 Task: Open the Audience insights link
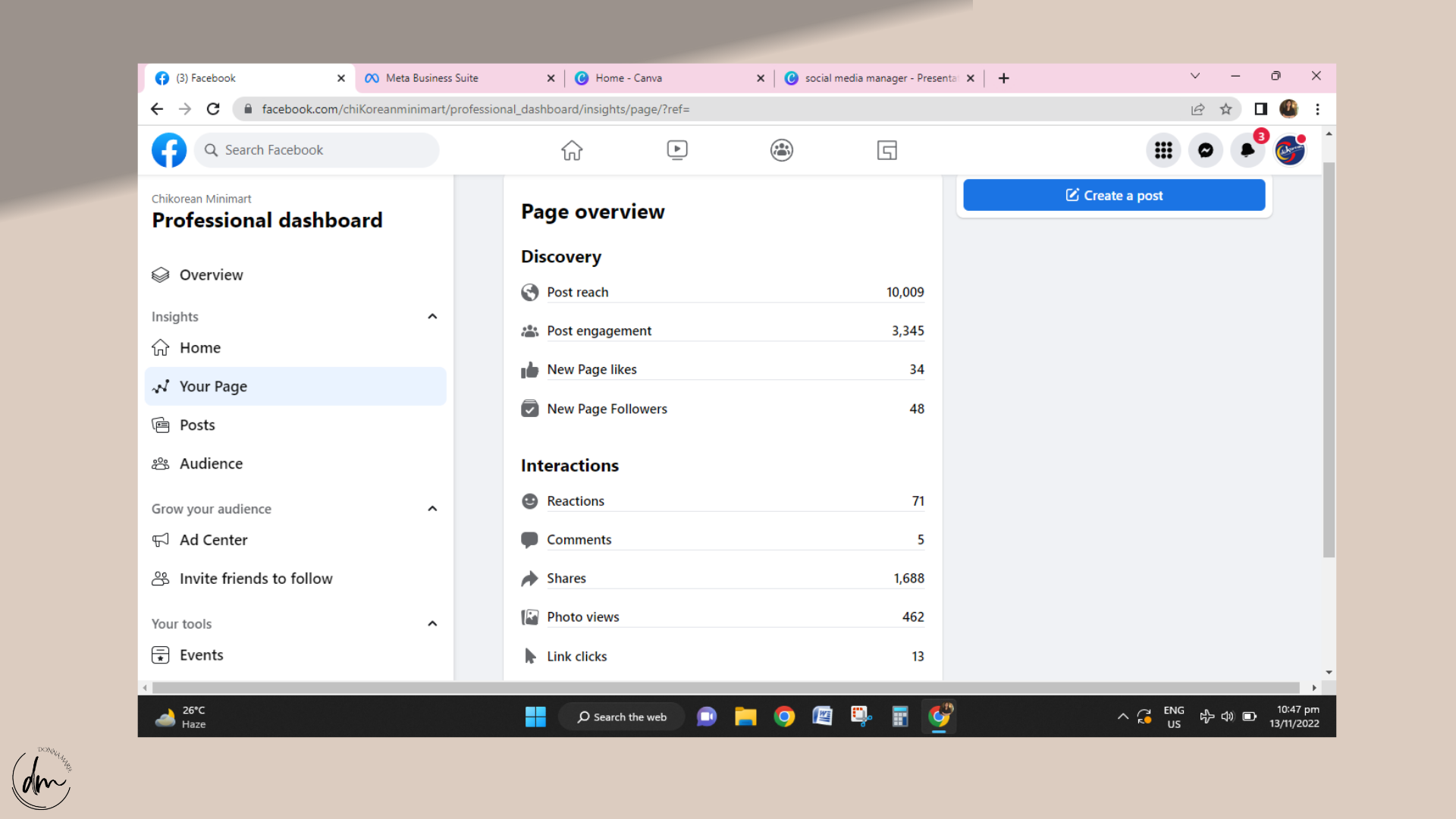211,463
